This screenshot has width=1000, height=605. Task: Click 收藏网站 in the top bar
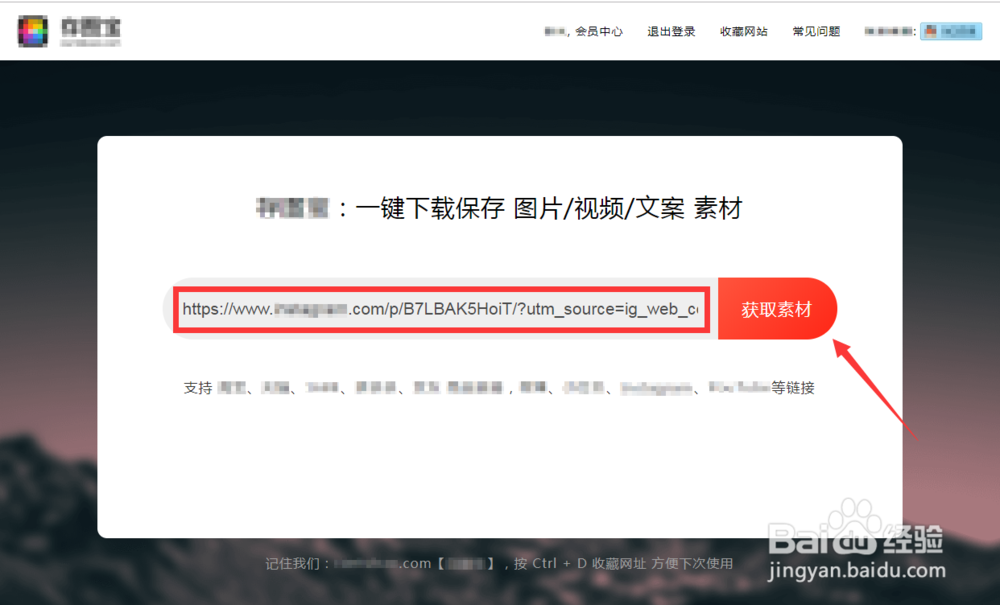point(743,31)
